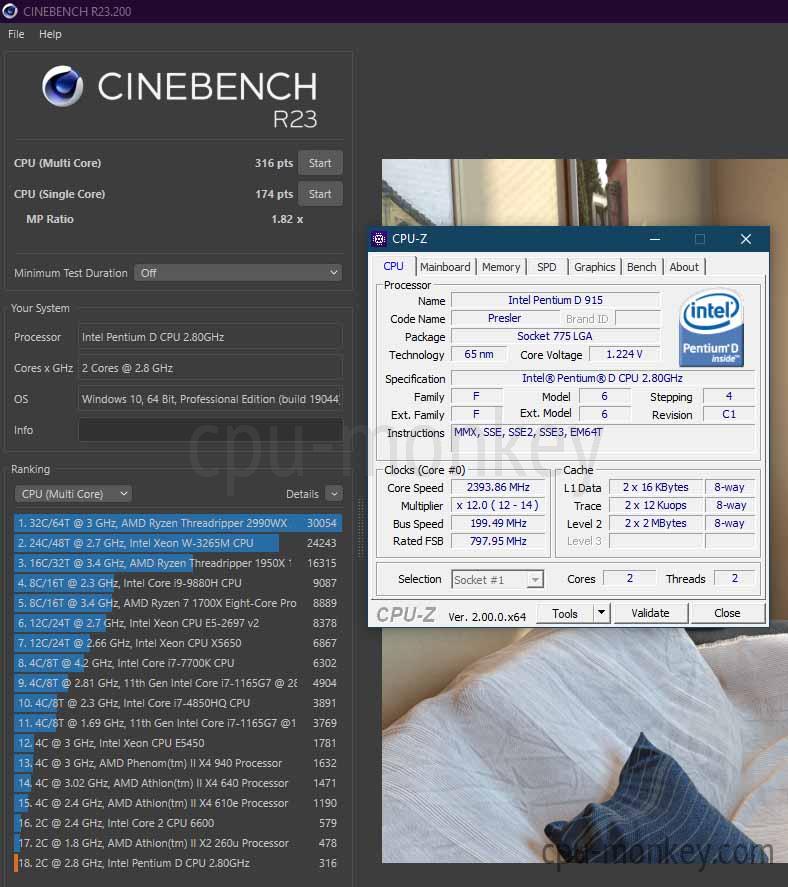
Task: Minimize the CPU-Z window
Action: (655, 239)
